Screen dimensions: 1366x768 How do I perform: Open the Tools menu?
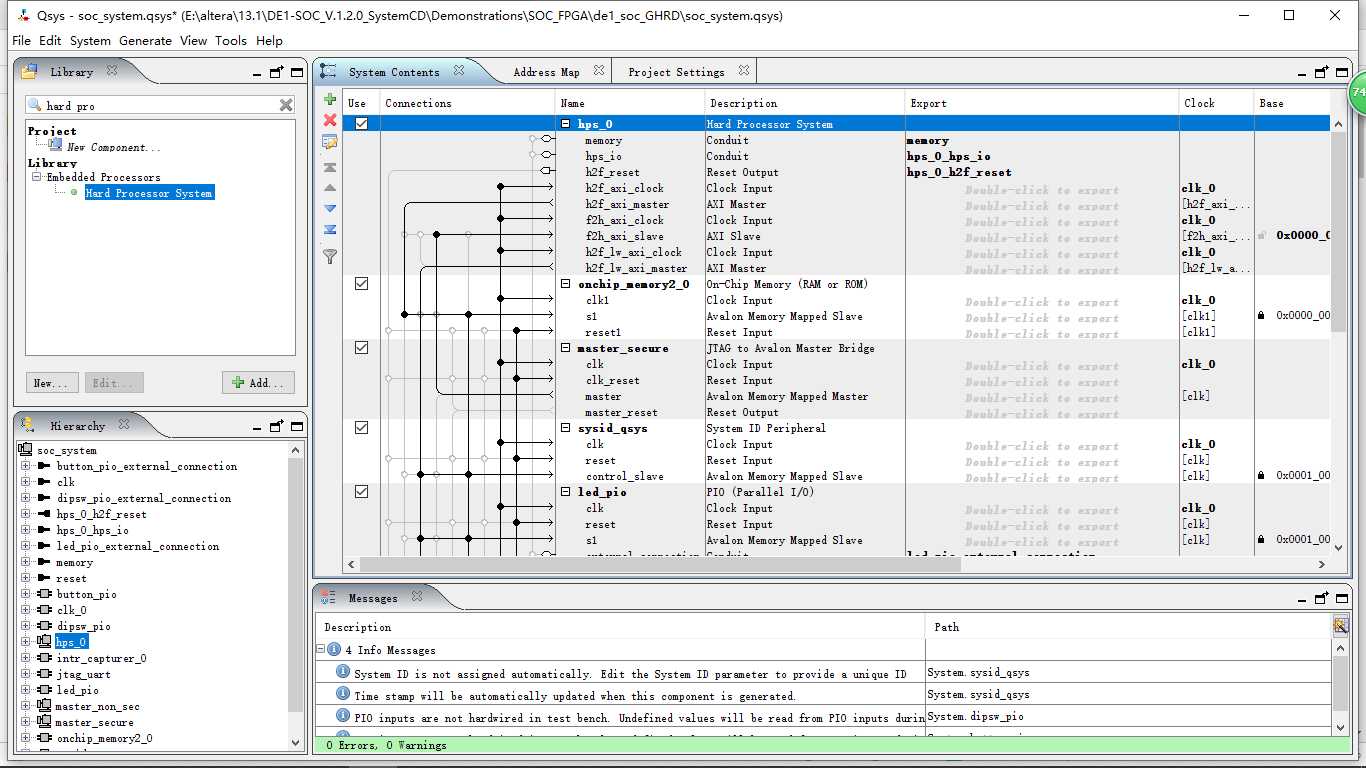click(x=231, y=41)
